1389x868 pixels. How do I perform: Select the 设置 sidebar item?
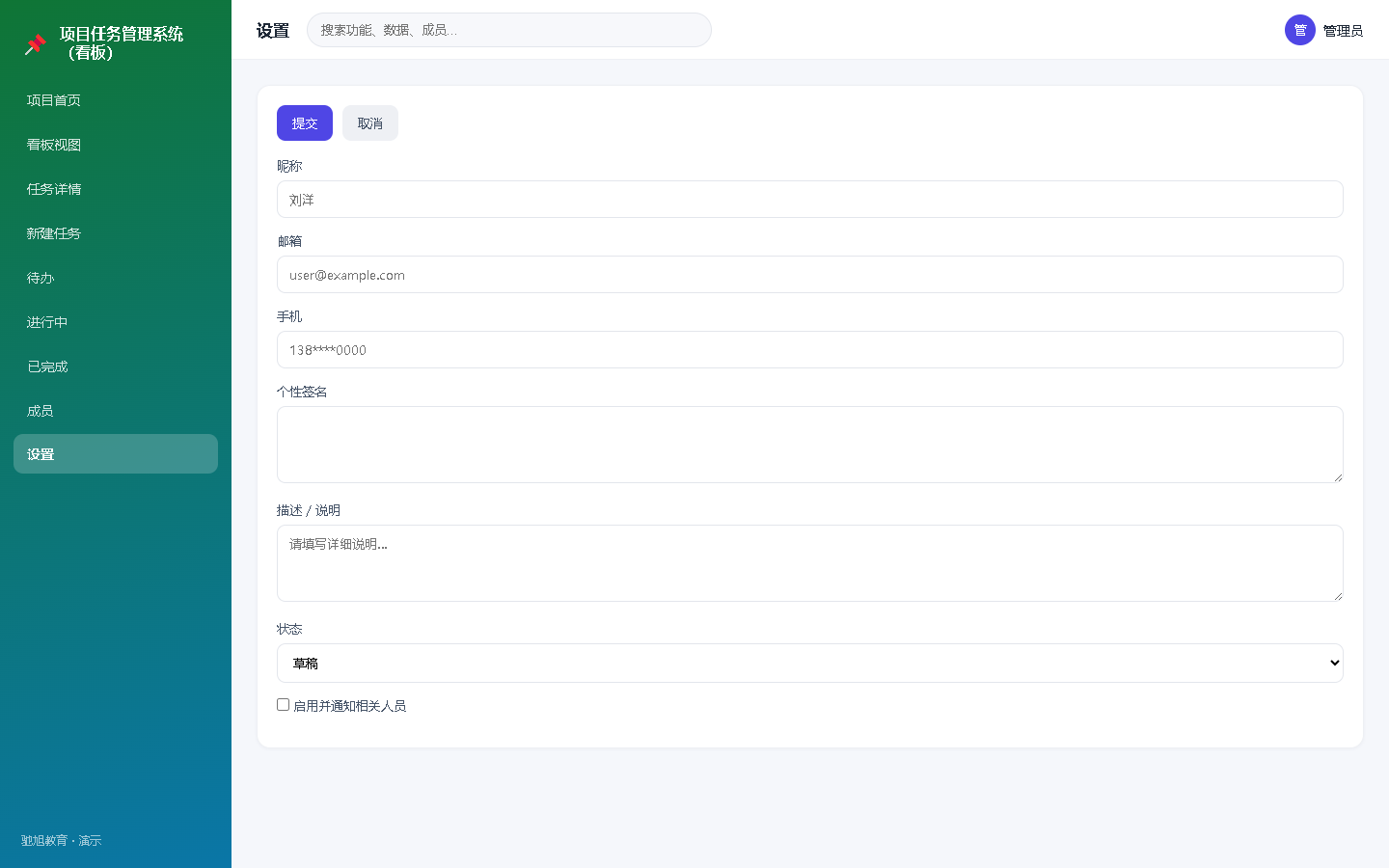tap(116, 454)
